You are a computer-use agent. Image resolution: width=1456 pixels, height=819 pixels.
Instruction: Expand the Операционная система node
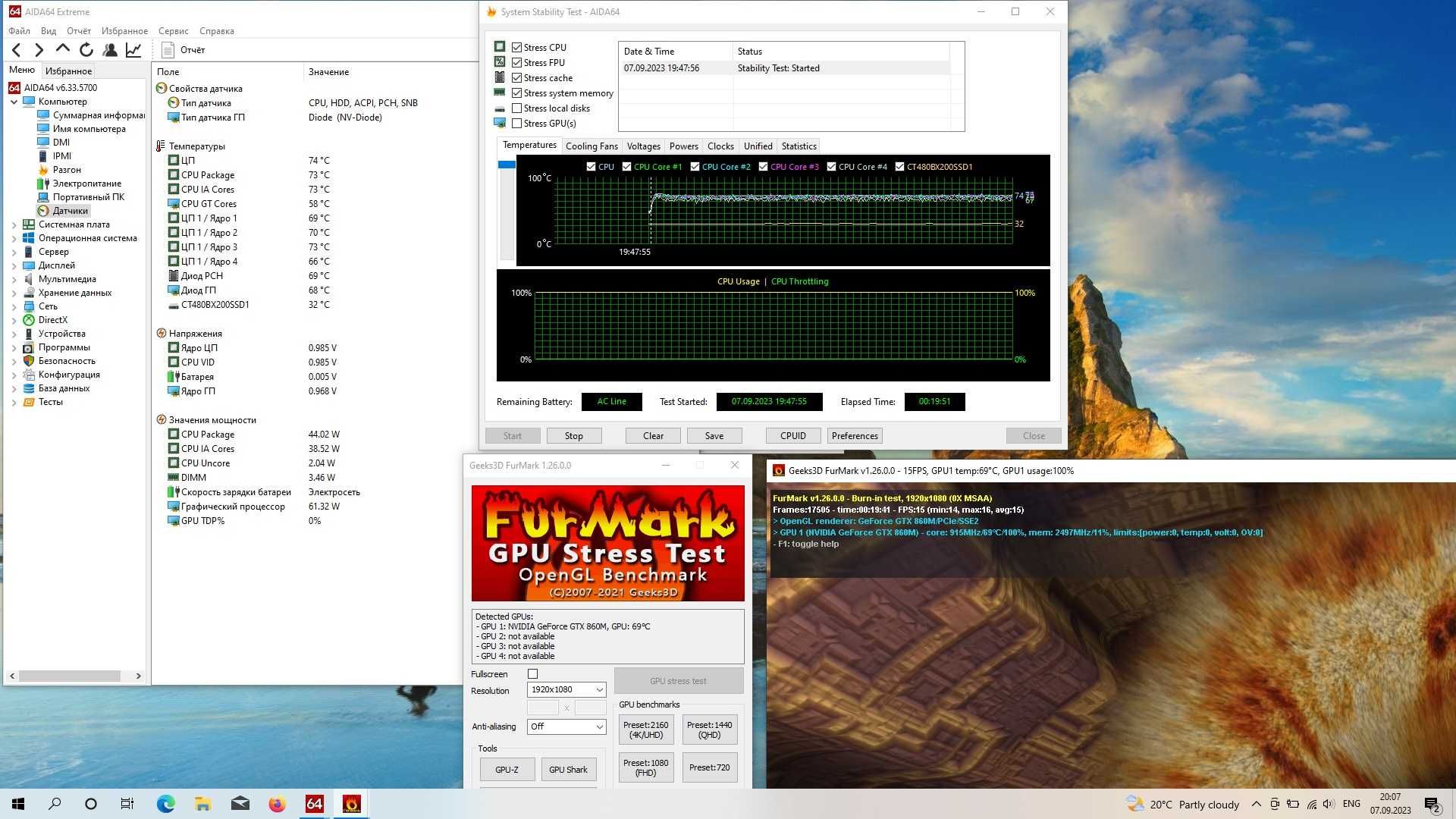pyautogui.click(x=14, y=238)
